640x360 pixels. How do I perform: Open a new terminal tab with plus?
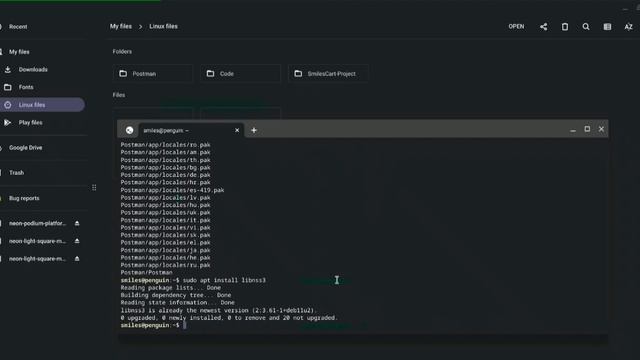254,130
